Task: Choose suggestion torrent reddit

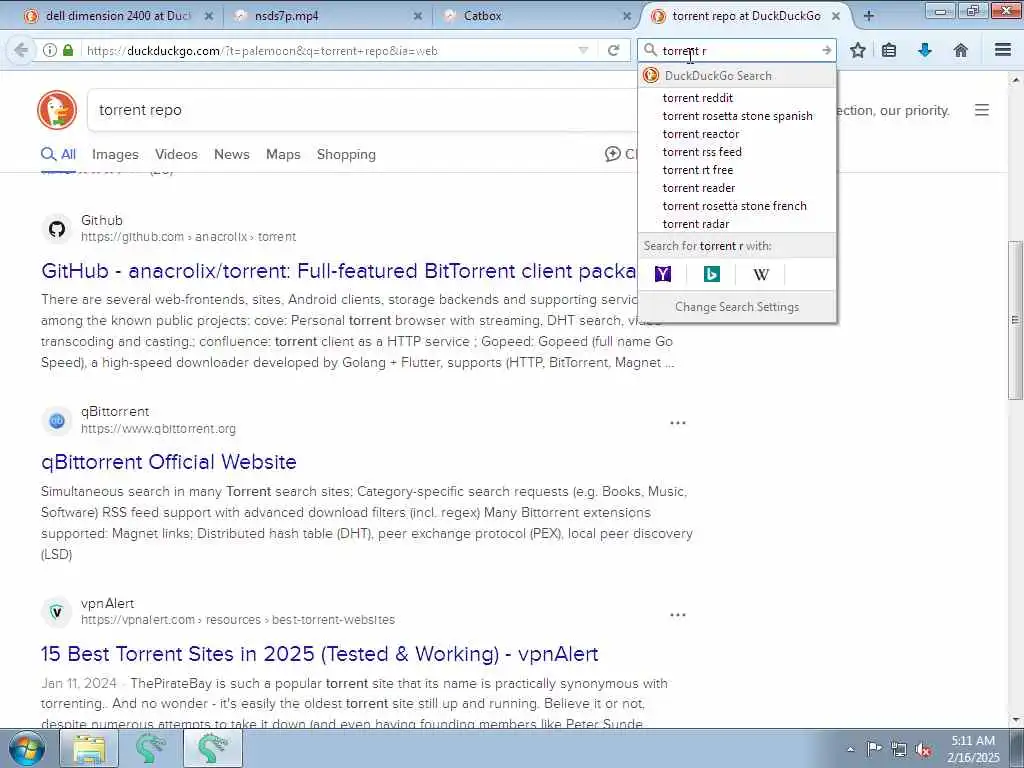Action: click(737, 98)
